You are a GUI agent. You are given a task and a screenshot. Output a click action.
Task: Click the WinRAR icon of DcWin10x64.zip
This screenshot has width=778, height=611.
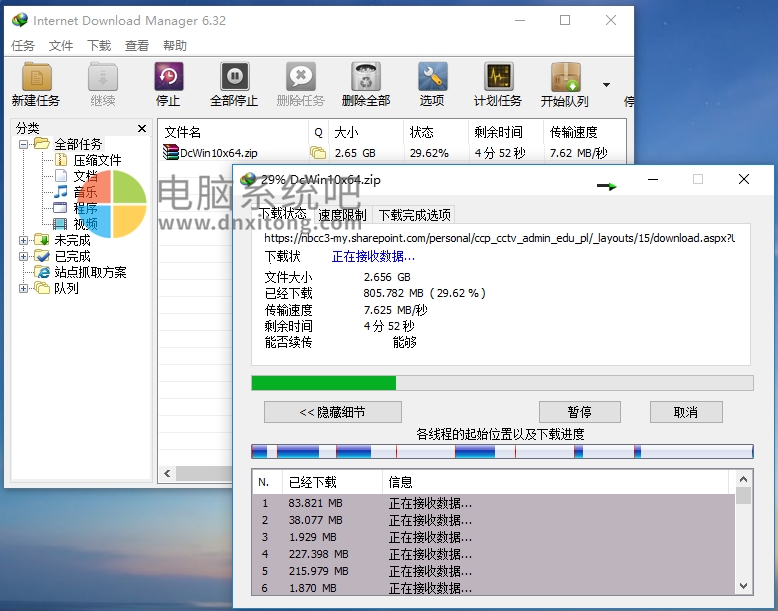(170, 152)
